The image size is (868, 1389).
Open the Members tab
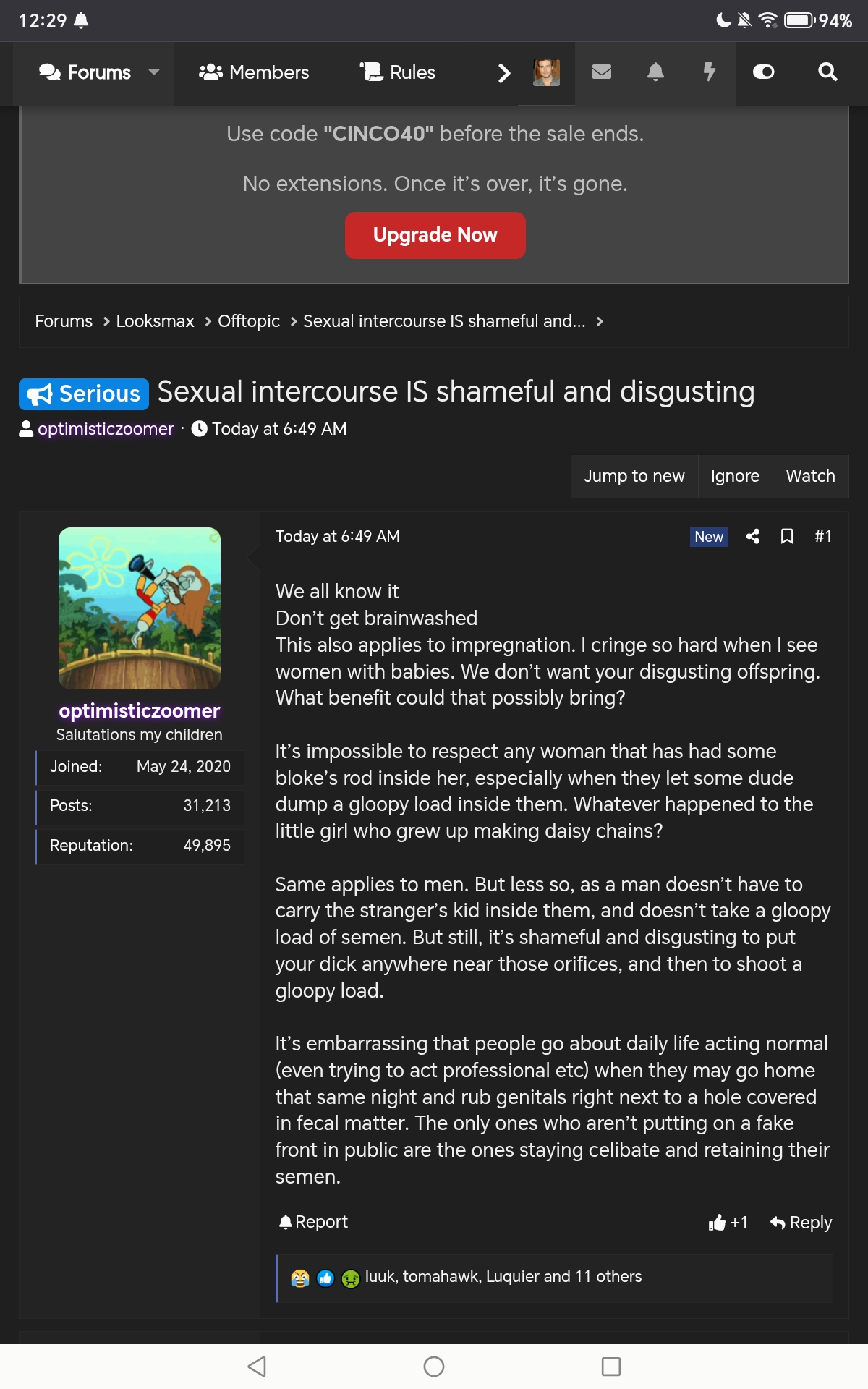tap(254, 72)
